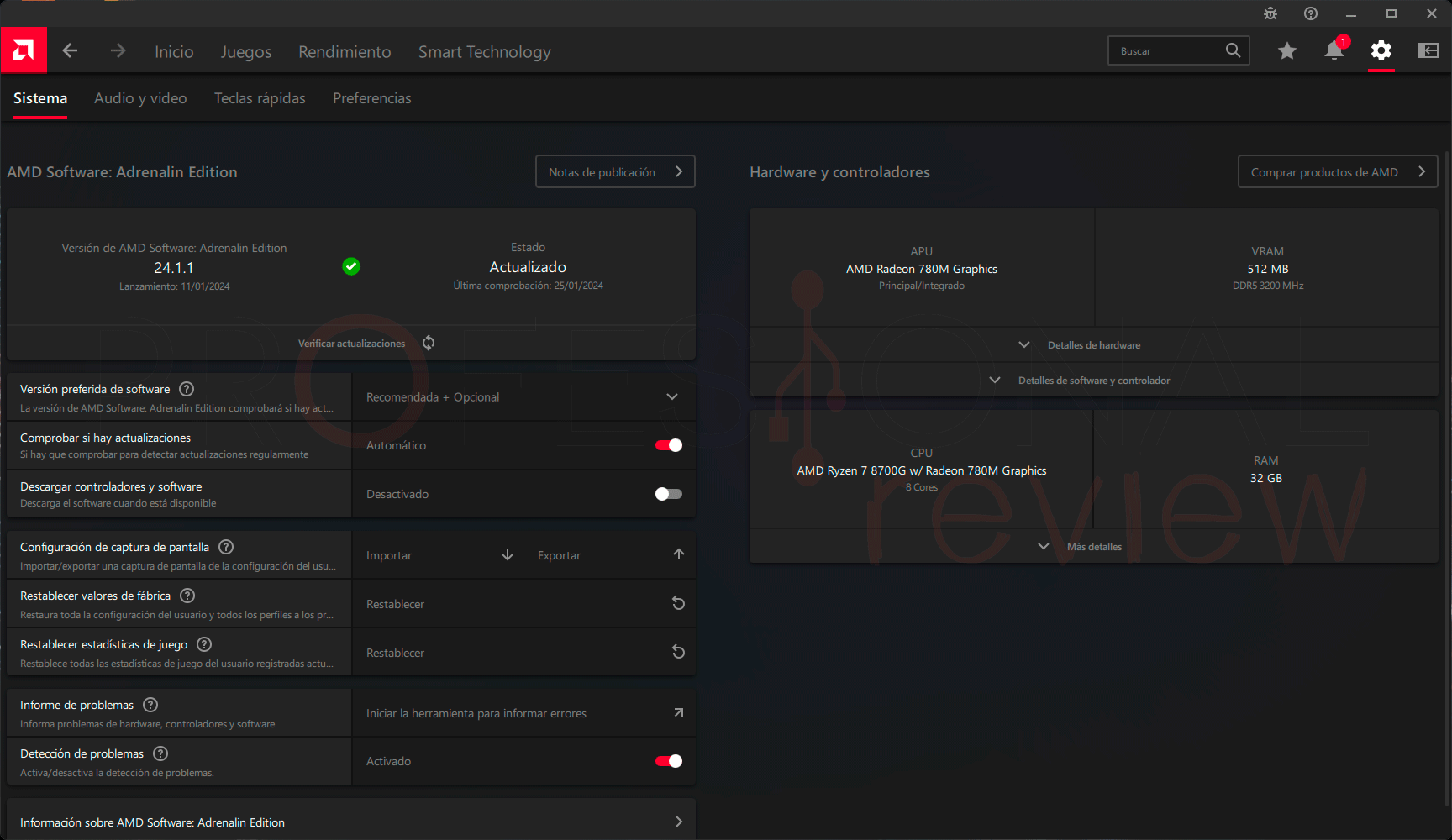Click the launch arrow for error reporting tool
Image resolution: width=1452 pixels, height=840 pixels.
pyautogui.click(x=679, y=712)
